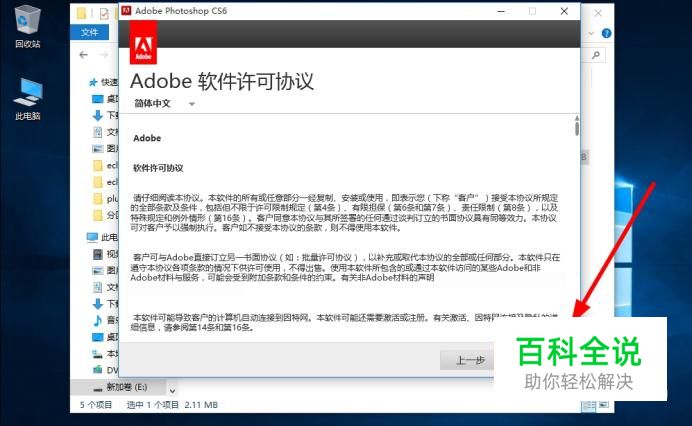Switch to details view in Explorer status bar
692x426 pixels.
pos(588,405)
